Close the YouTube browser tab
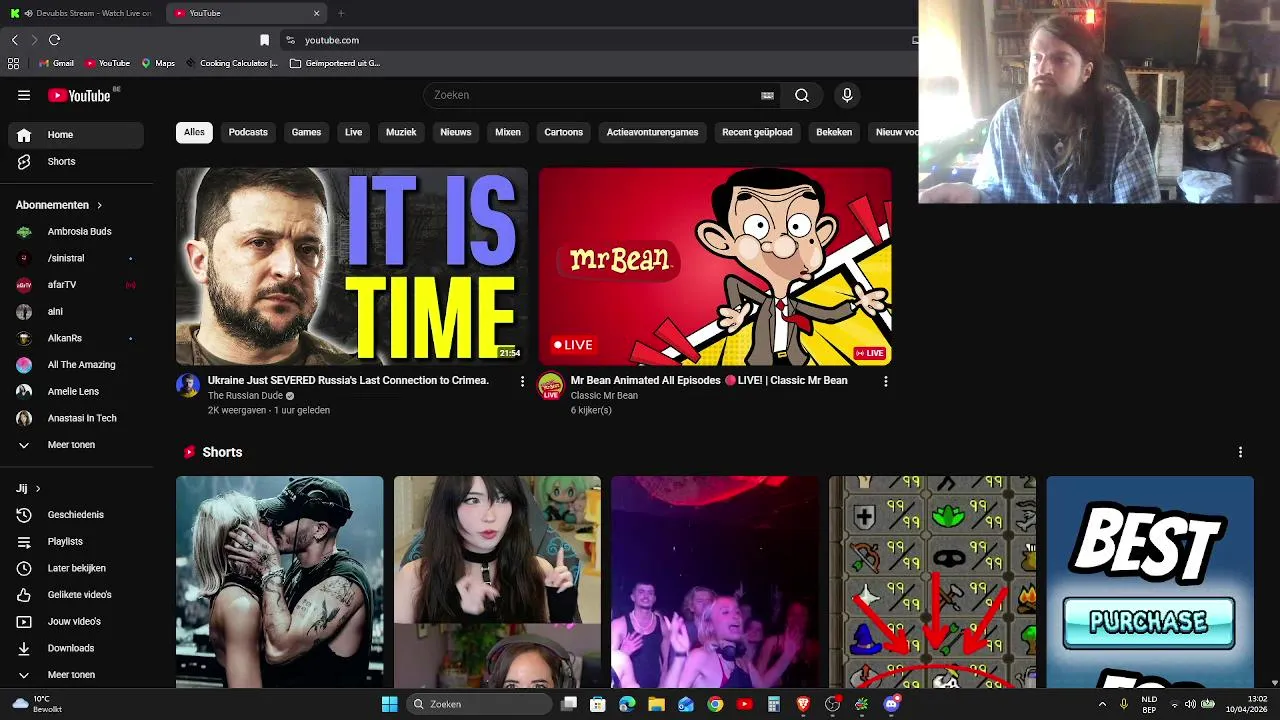This screenshot has height=720, width=1280. pos(317,13)
